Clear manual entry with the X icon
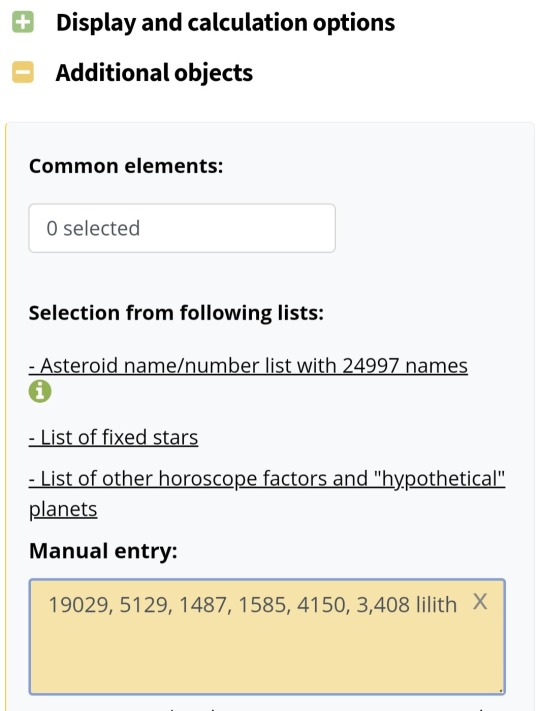The height and width of the screenshot is (711, 540). click(x=480, y=602)
